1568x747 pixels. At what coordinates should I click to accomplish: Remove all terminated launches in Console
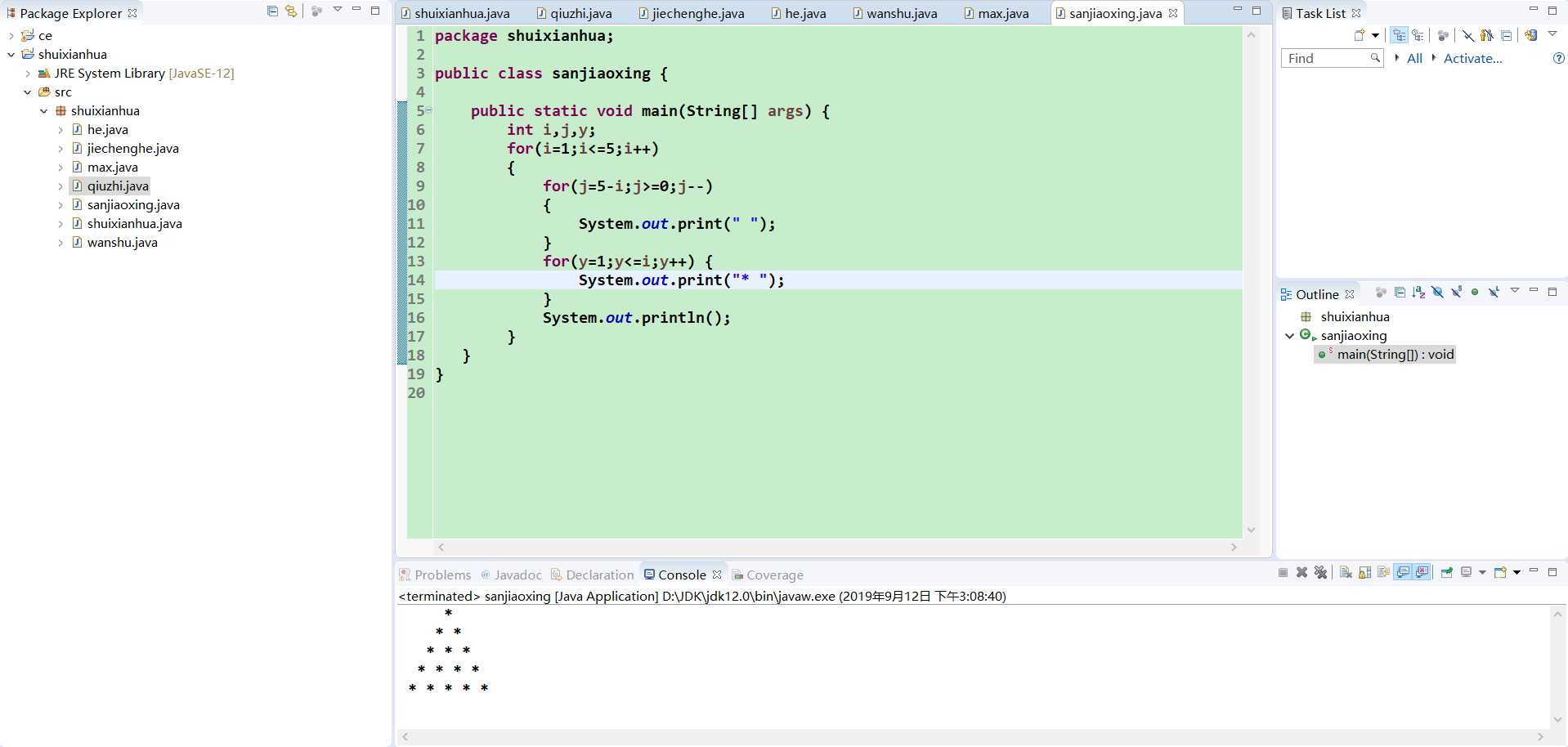(1320, 573)
